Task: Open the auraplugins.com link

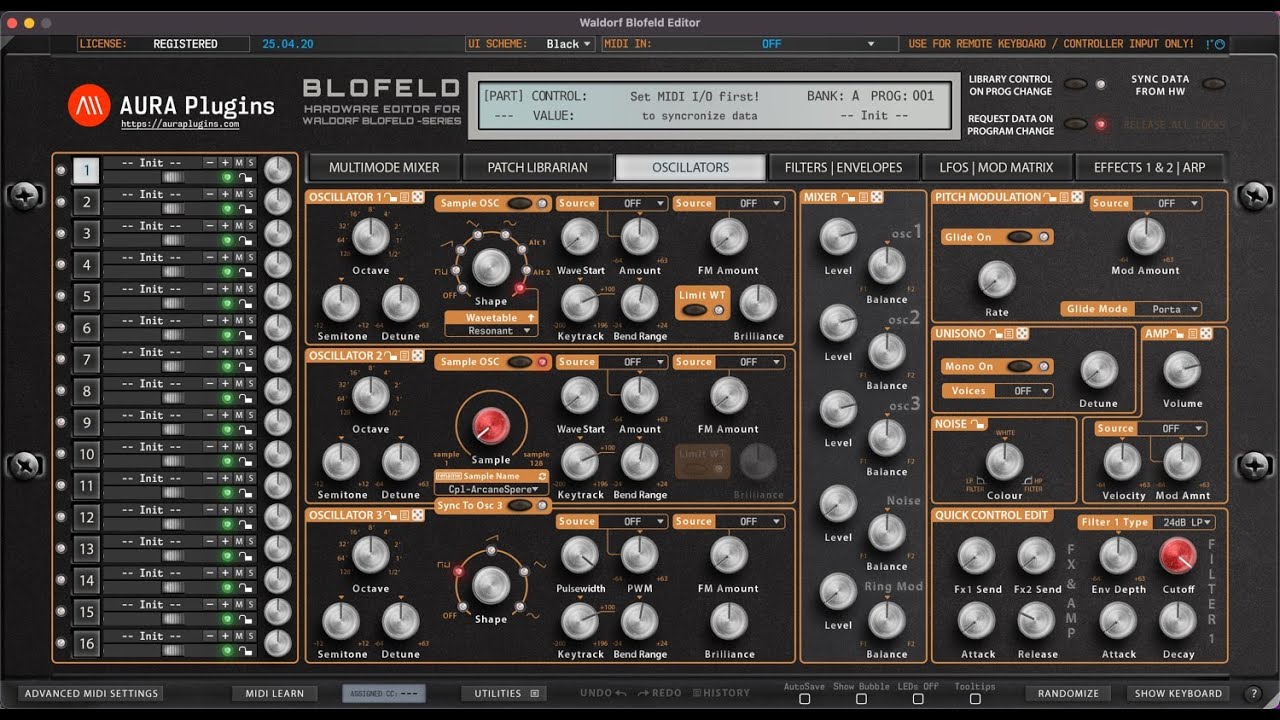Action: tap(180, 125)
